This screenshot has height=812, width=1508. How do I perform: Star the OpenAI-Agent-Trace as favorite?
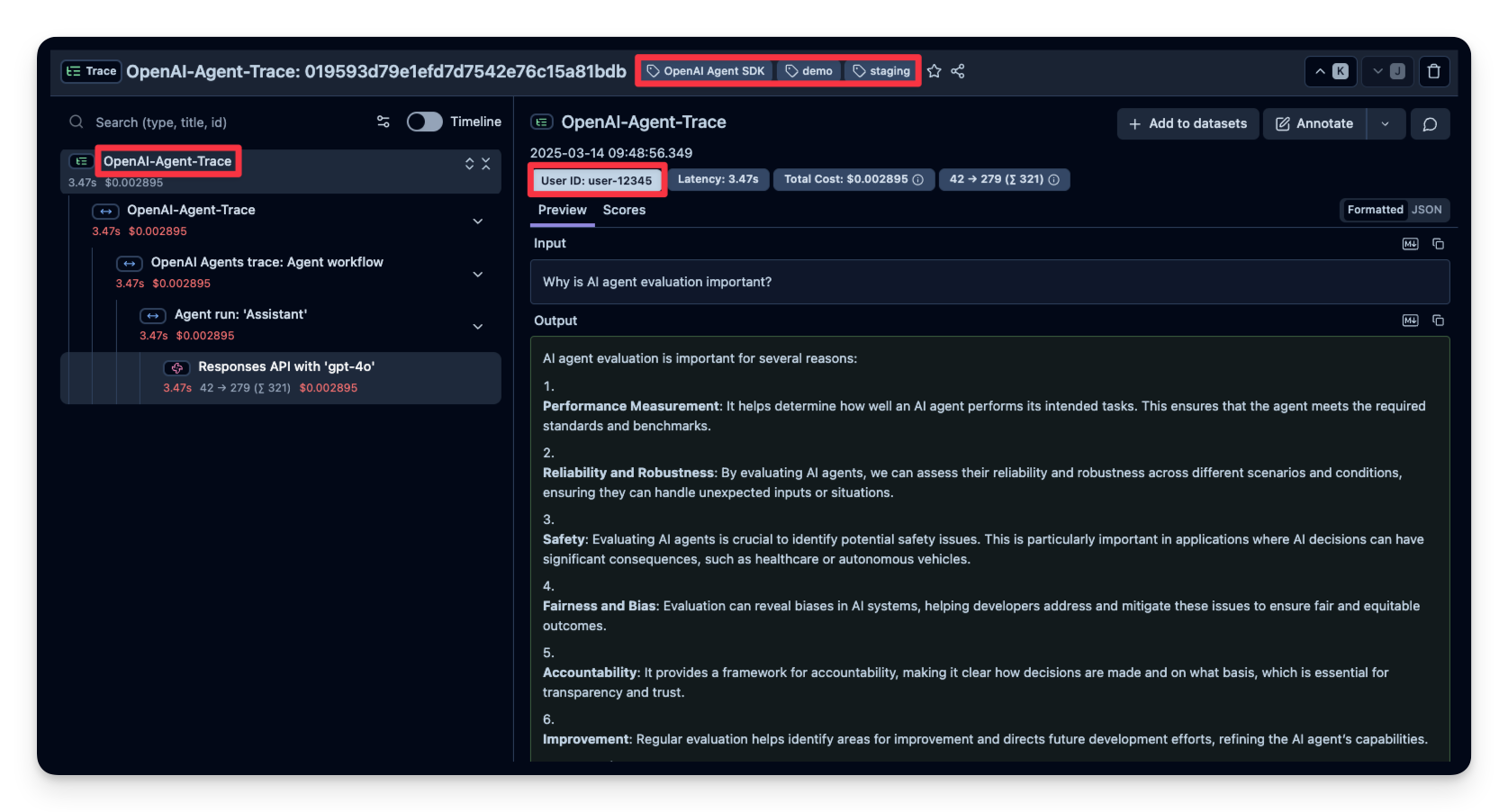[934, 71]
